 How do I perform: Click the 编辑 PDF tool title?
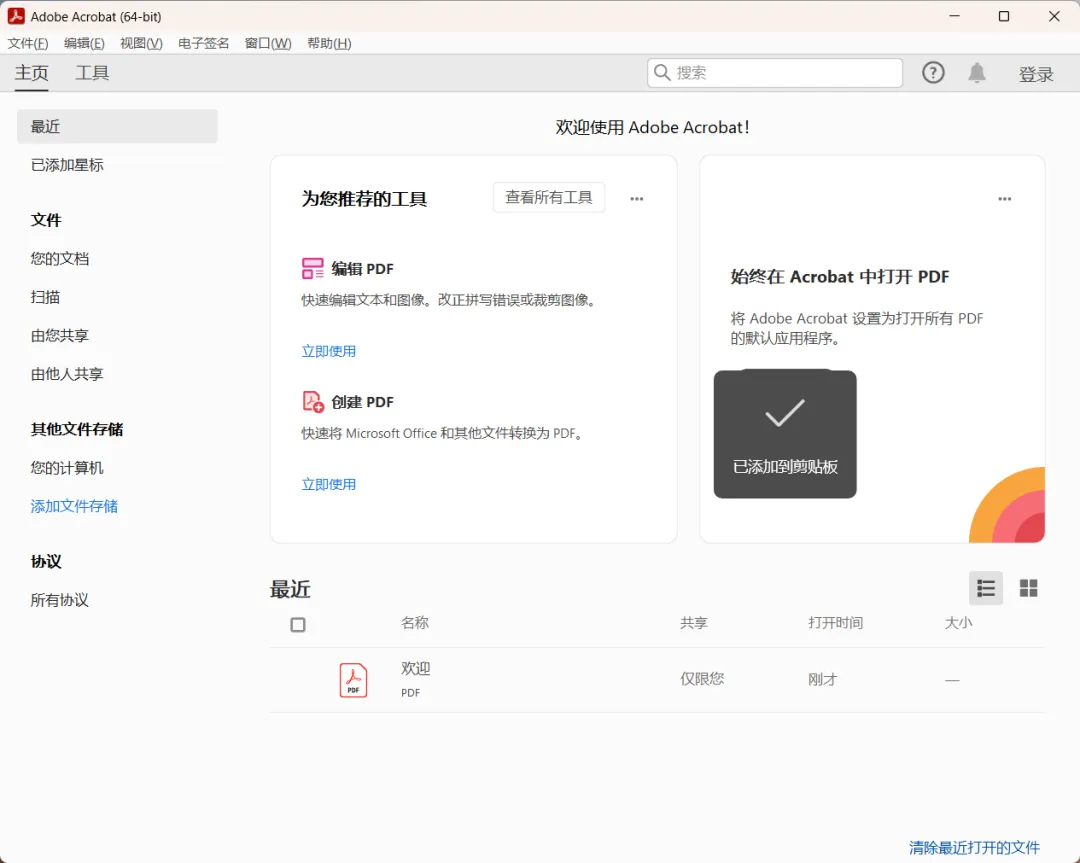[362, 269]
